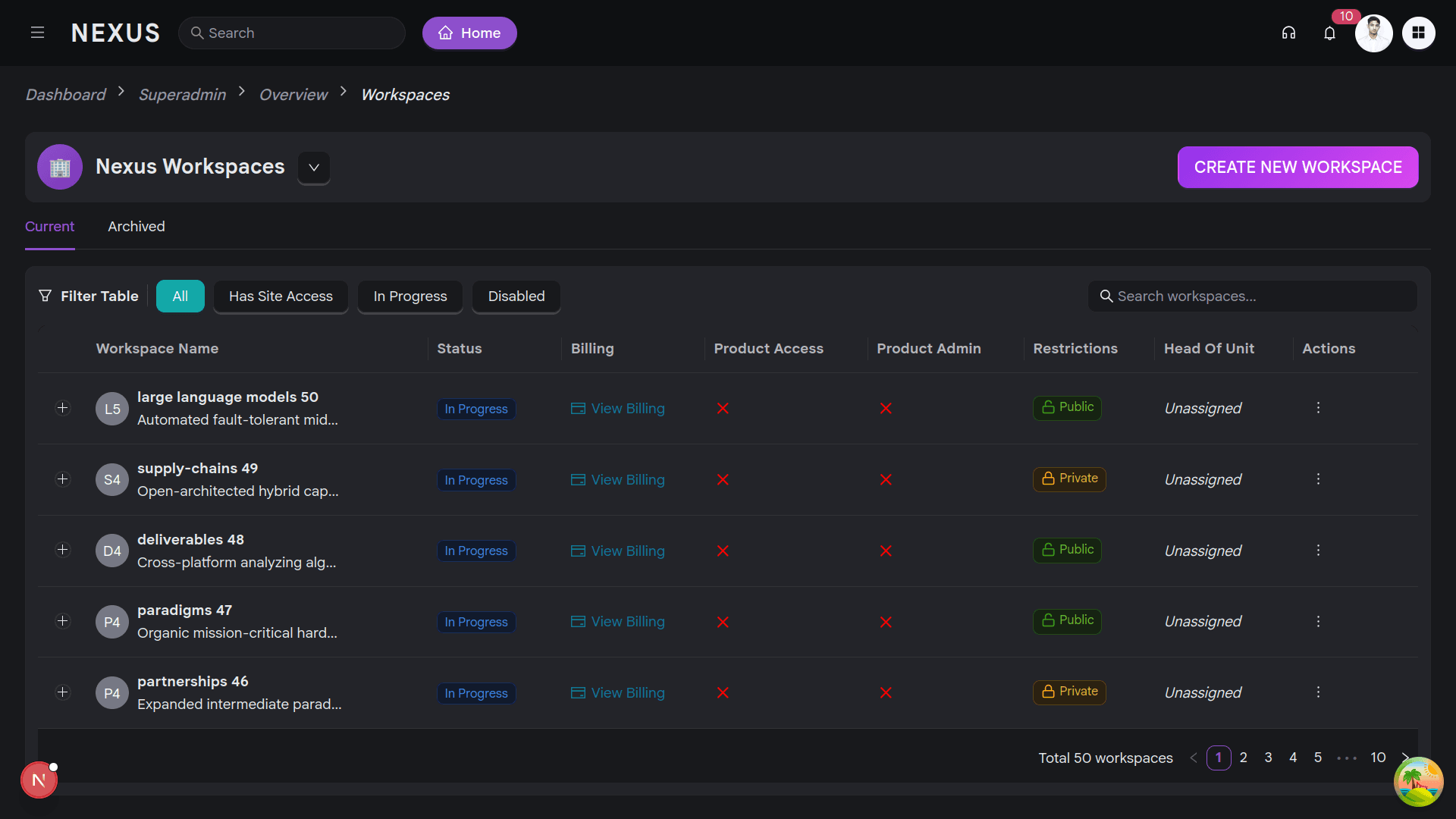
Task: Click the S4 avatar of supply-chains 49
Action: pyautogui.click(x=112, y=479)
